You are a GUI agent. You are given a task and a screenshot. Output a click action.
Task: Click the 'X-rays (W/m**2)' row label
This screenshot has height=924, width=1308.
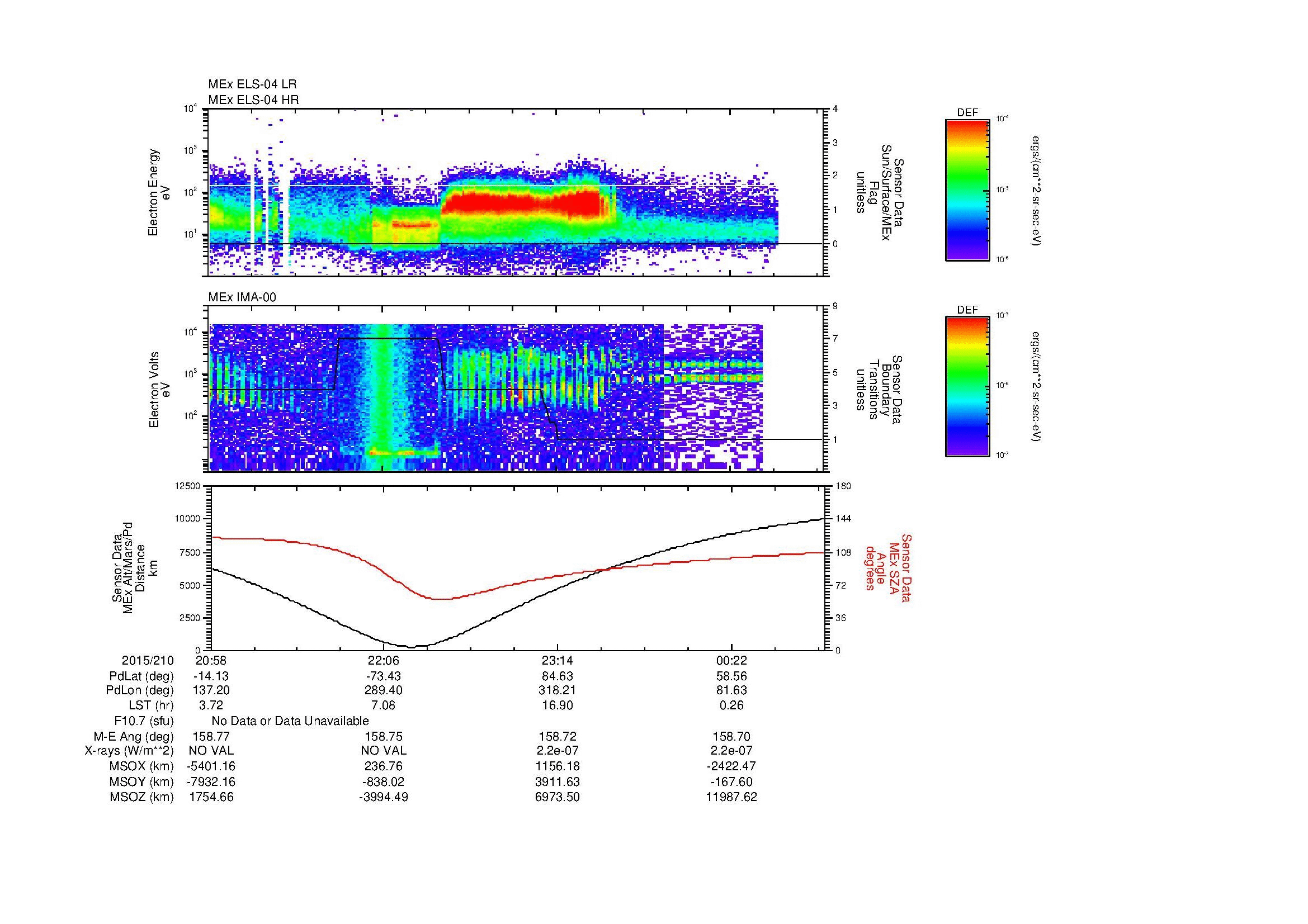pos(129,751)
